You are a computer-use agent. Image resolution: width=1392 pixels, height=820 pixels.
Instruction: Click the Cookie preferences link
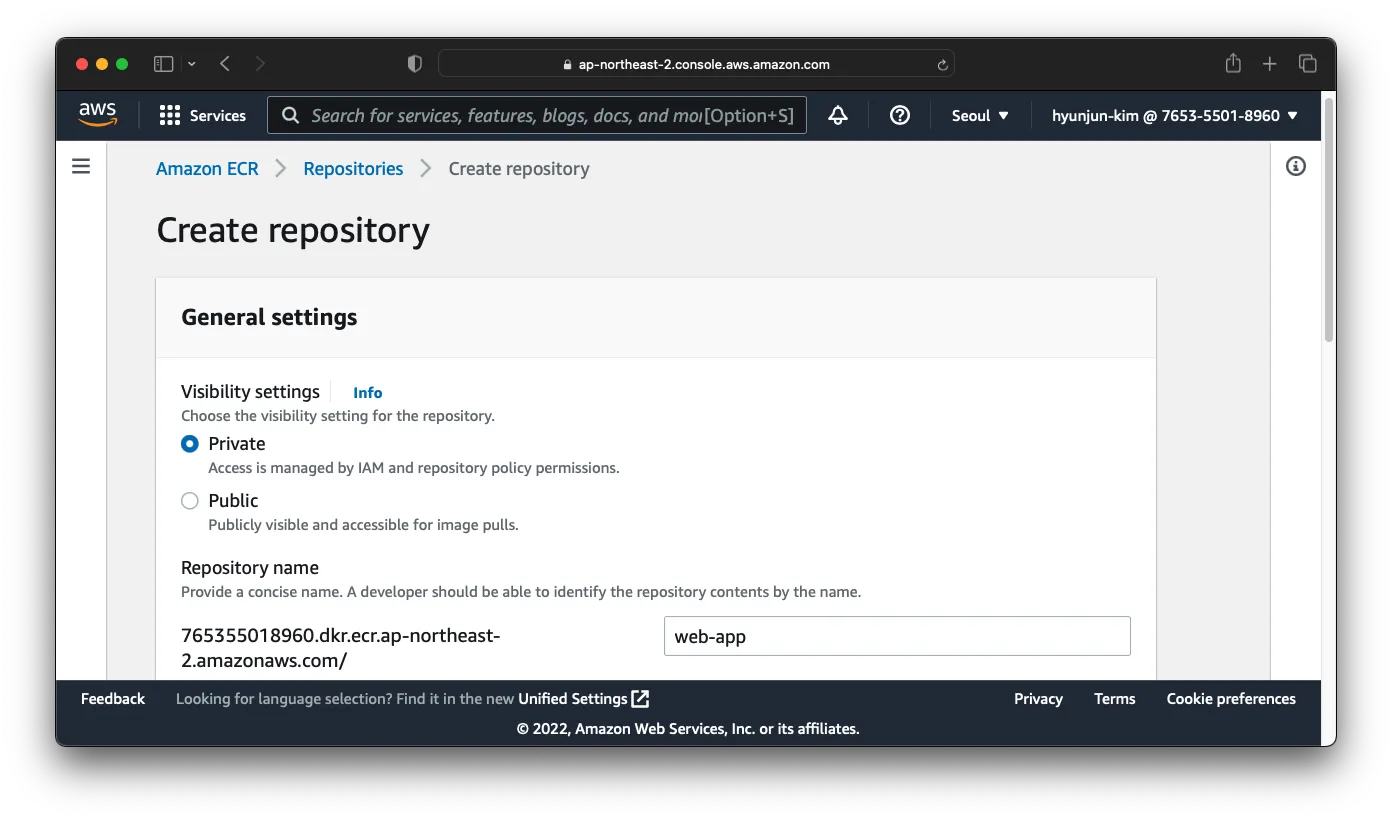click(x=1231, y=698)
